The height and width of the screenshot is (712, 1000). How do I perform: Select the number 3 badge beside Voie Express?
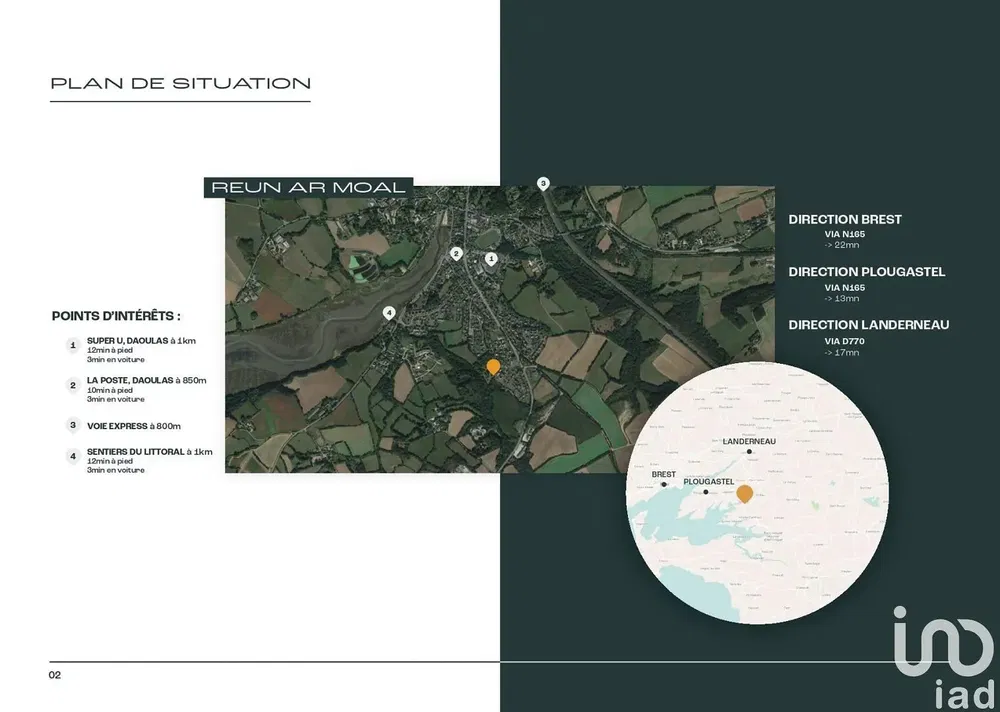(x=73, y=425)
